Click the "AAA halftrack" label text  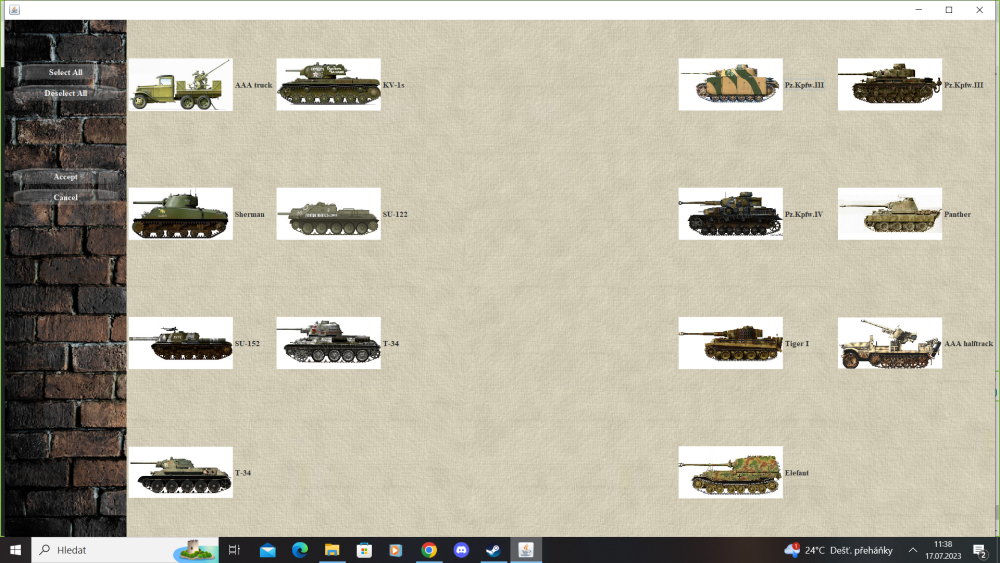(968, 344)
